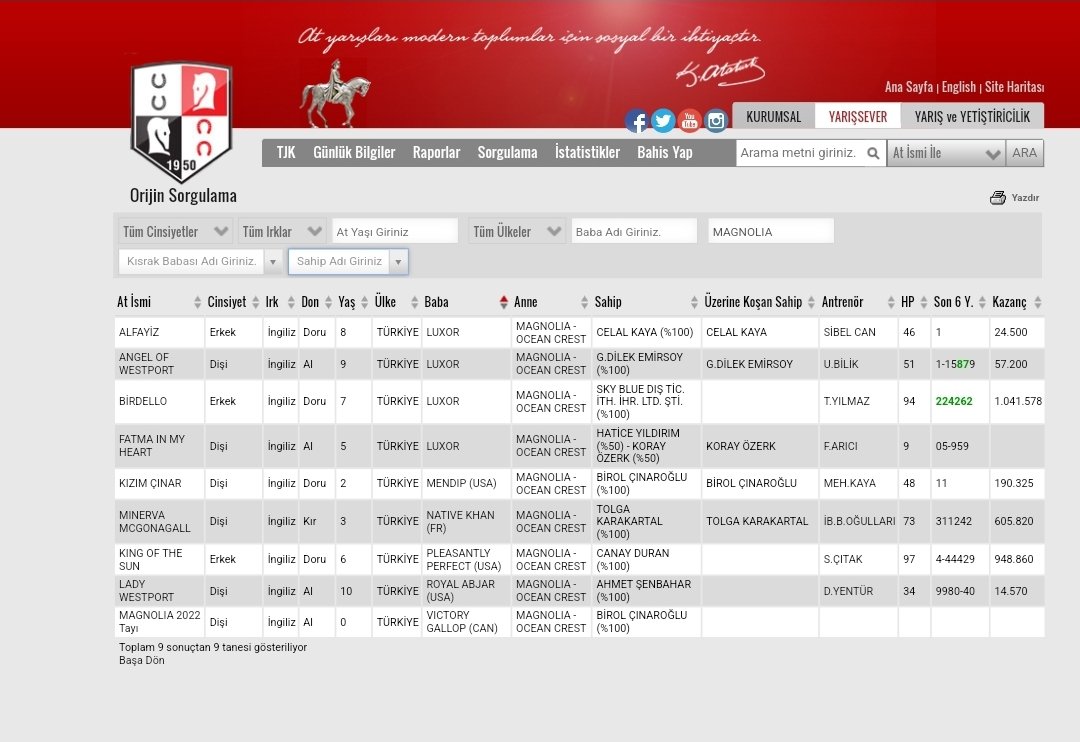Open the TJK Instagram page icon
This screenshot has width=1080, height=742.
point(716,121)
